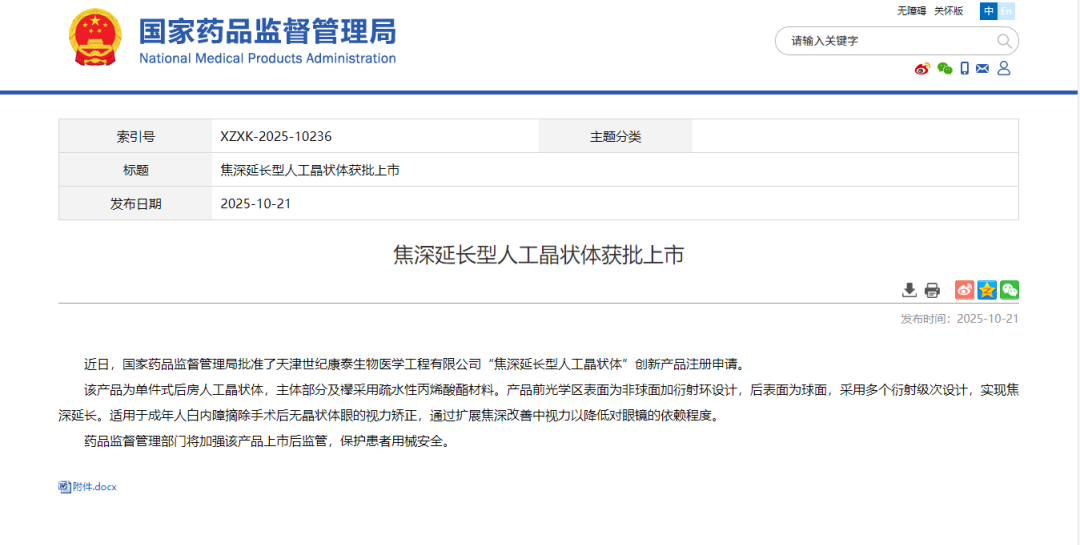
Task: Click the mobile phone icon in header
Action: coord(964,68)
